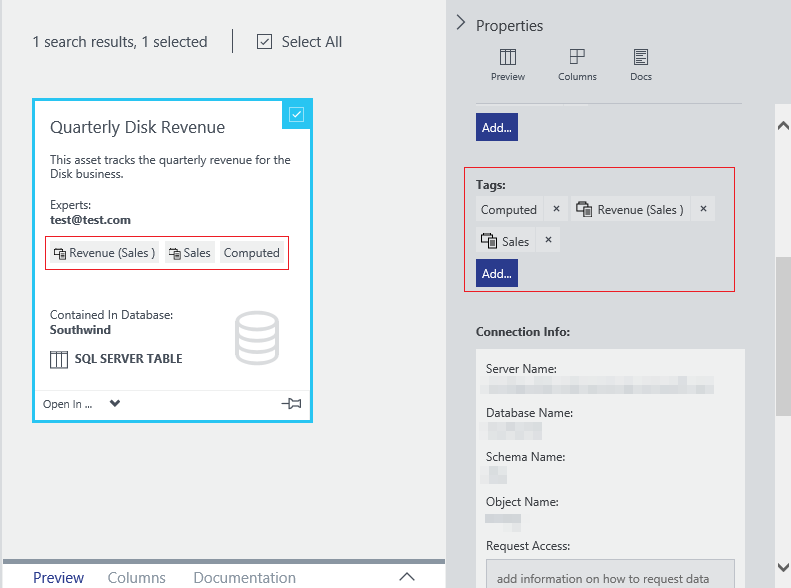Click the Connection Info heading
This screenshot has width=791, height=588.
click(x=523, y=332)
